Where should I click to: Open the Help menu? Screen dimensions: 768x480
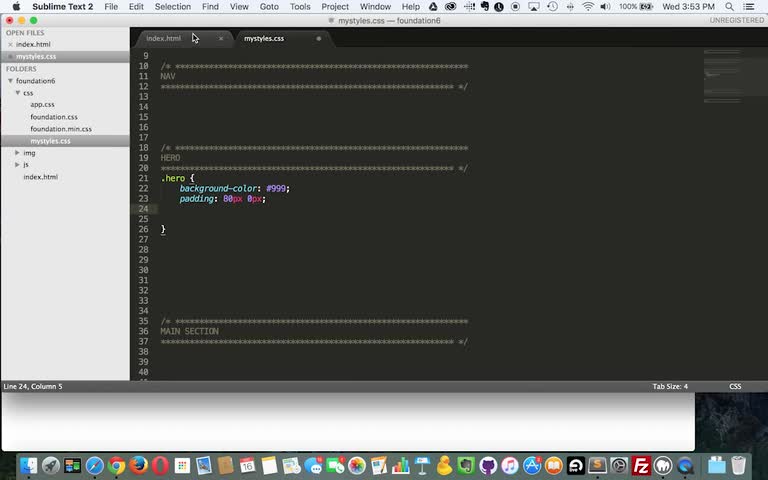410,6
